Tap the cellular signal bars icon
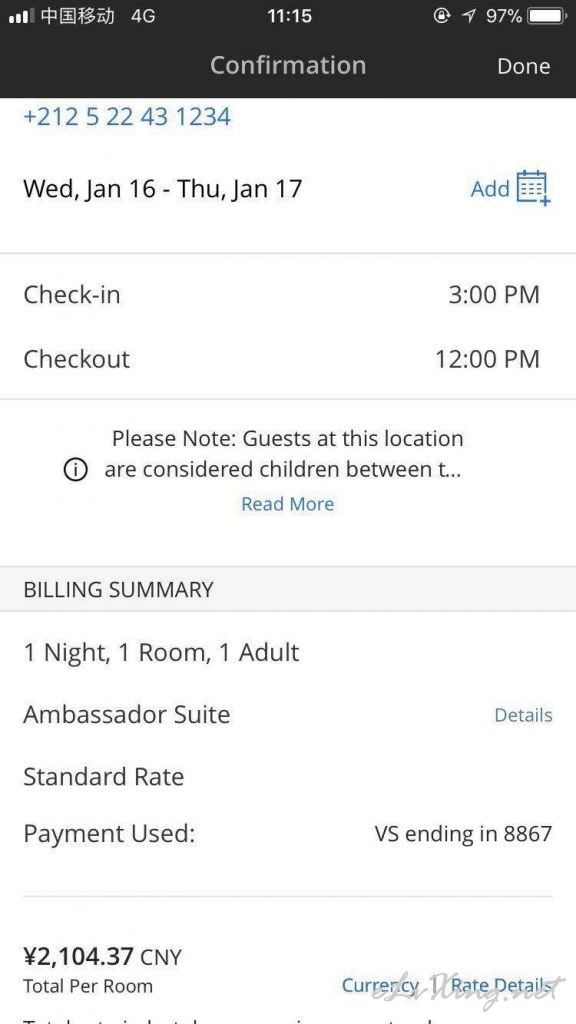The image size is (576, 1024). click(x=21, y=16)
